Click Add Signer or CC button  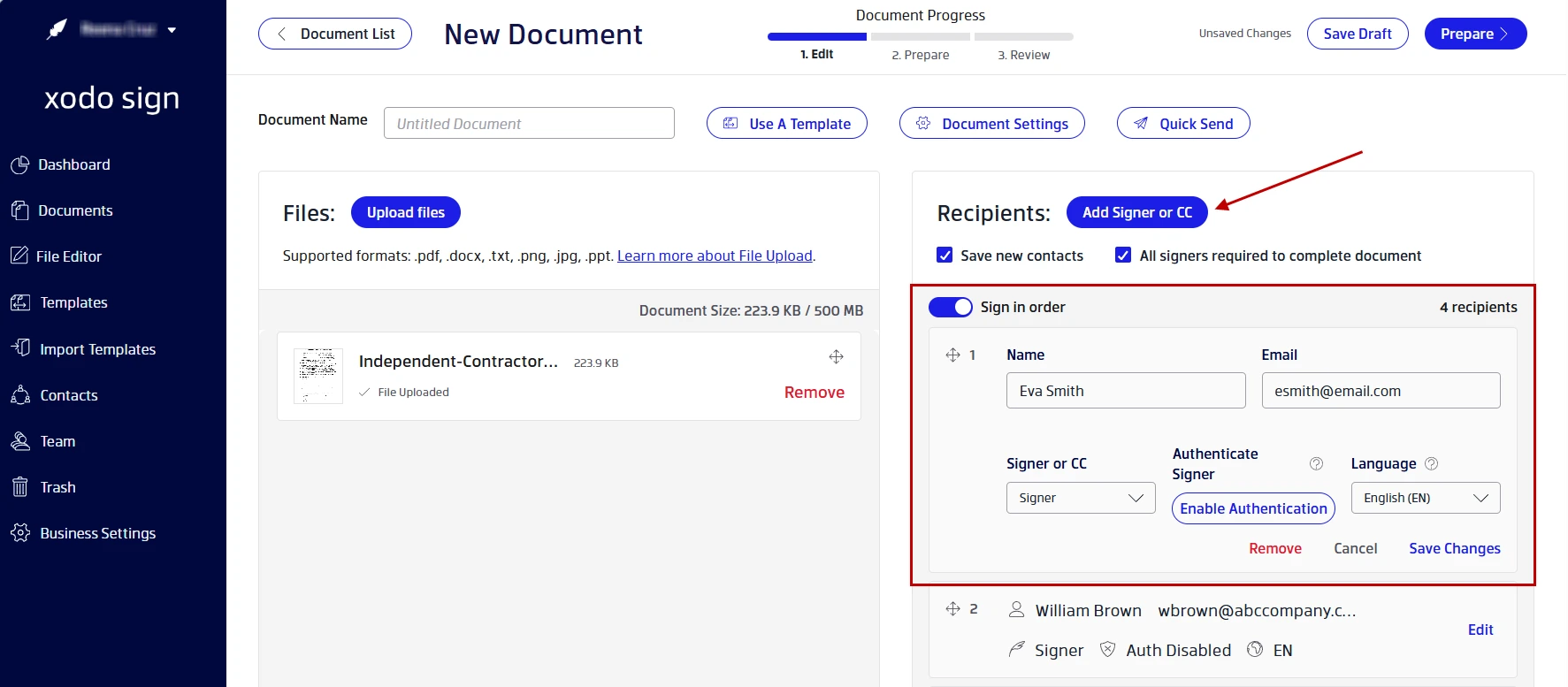[x=1137, y=212]
